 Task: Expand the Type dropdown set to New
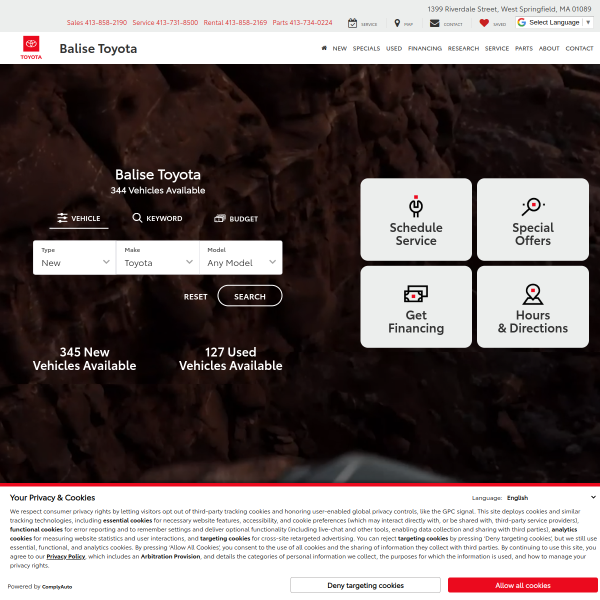75,258
